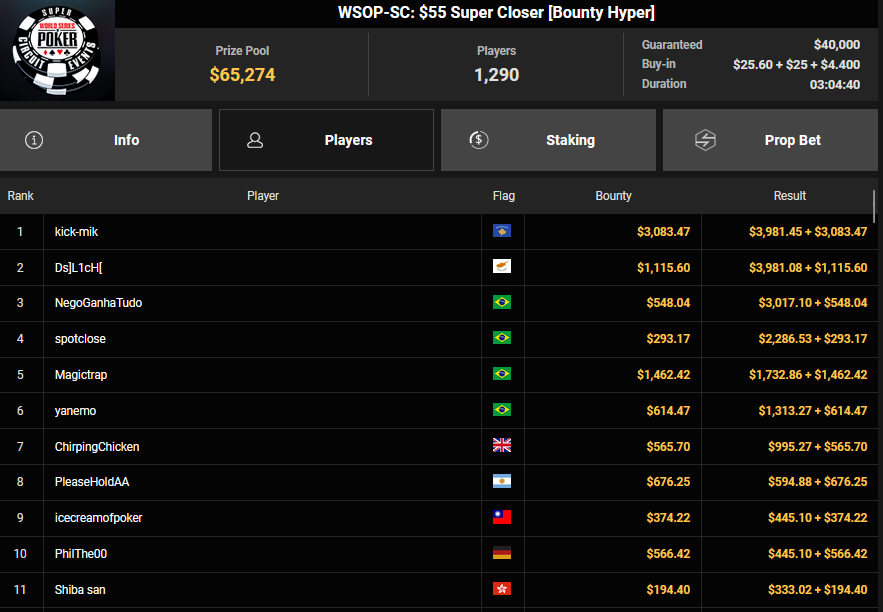Select the icecreamofpoker player row
Screen dimensions: 883x612
pyautogui.click(x=98, y=518)
